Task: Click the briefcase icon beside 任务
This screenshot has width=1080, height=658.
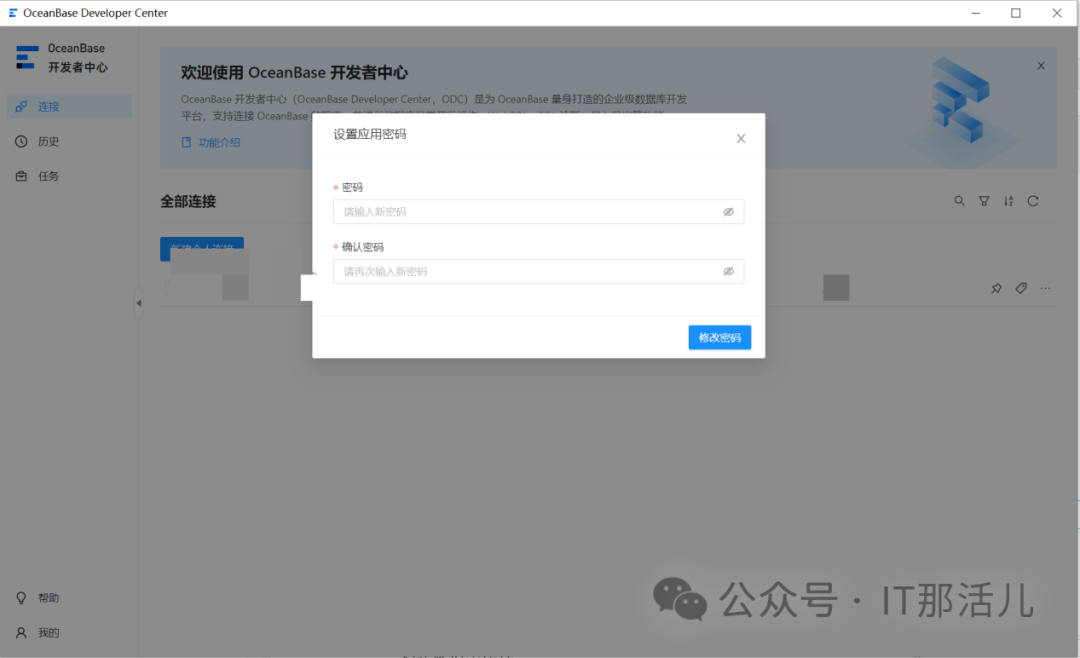Action: pos(21,176)
